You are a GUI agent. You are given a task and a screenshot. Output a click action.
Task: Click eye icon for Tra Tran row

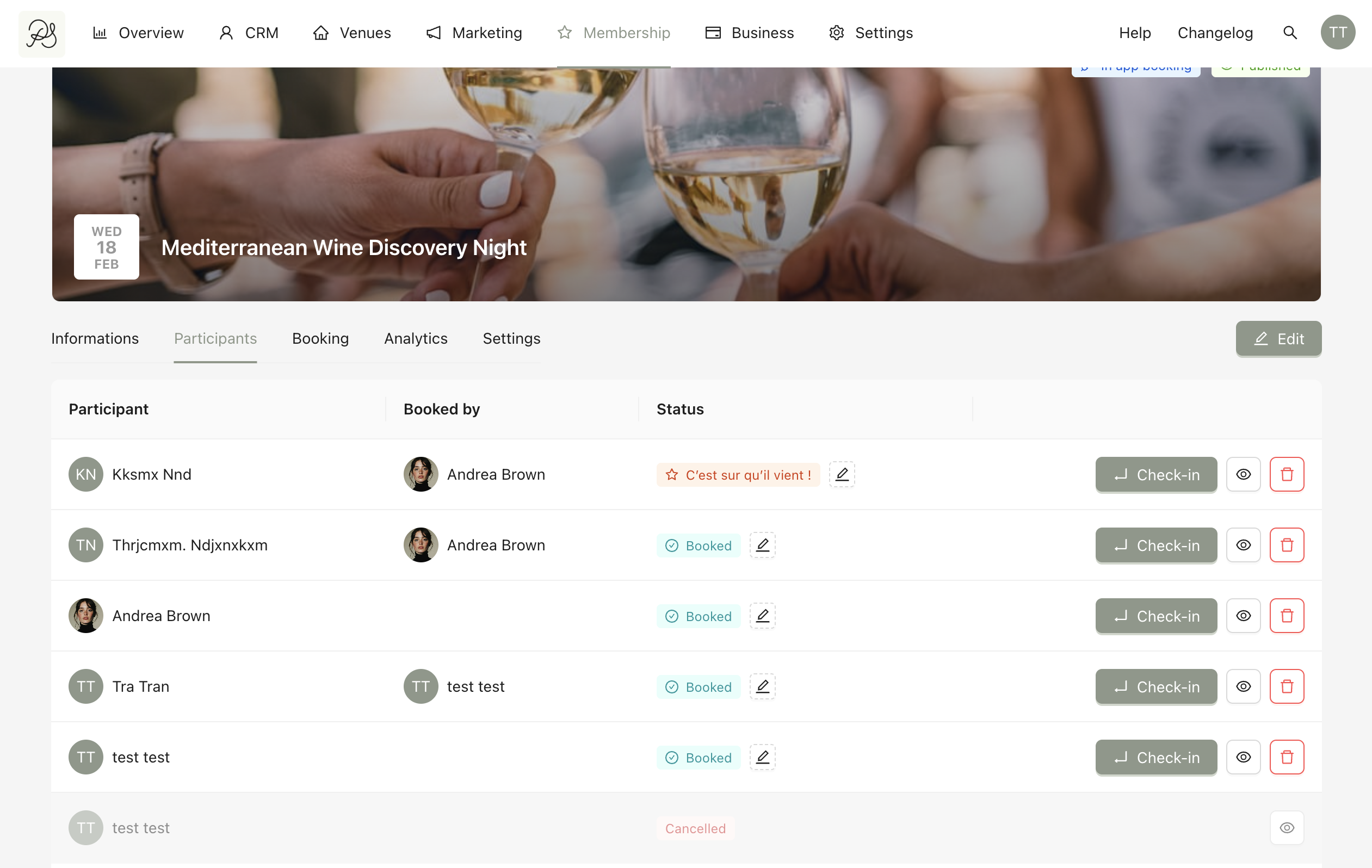1243,686
